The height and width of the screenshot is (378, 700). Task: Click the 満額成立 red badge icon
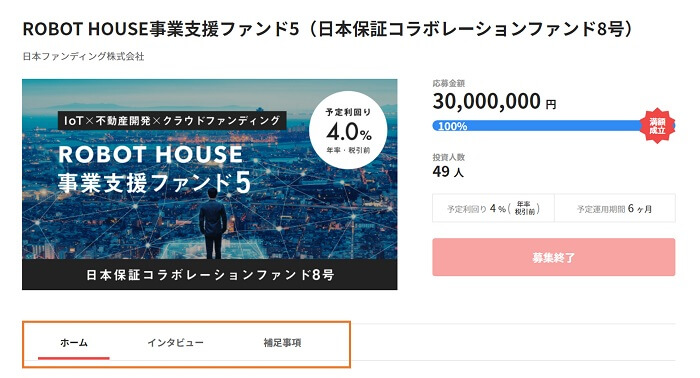[x=657, y=126]
